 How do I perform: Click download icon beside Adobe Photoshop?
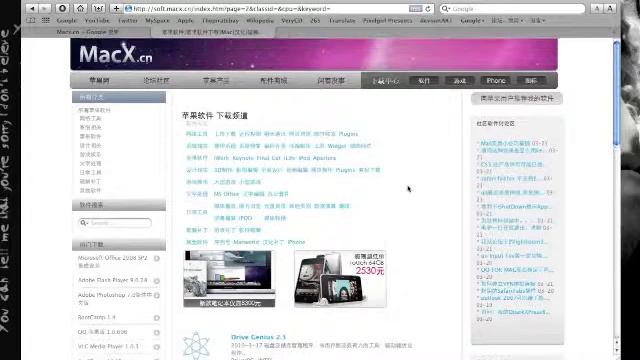click(157, 296)
